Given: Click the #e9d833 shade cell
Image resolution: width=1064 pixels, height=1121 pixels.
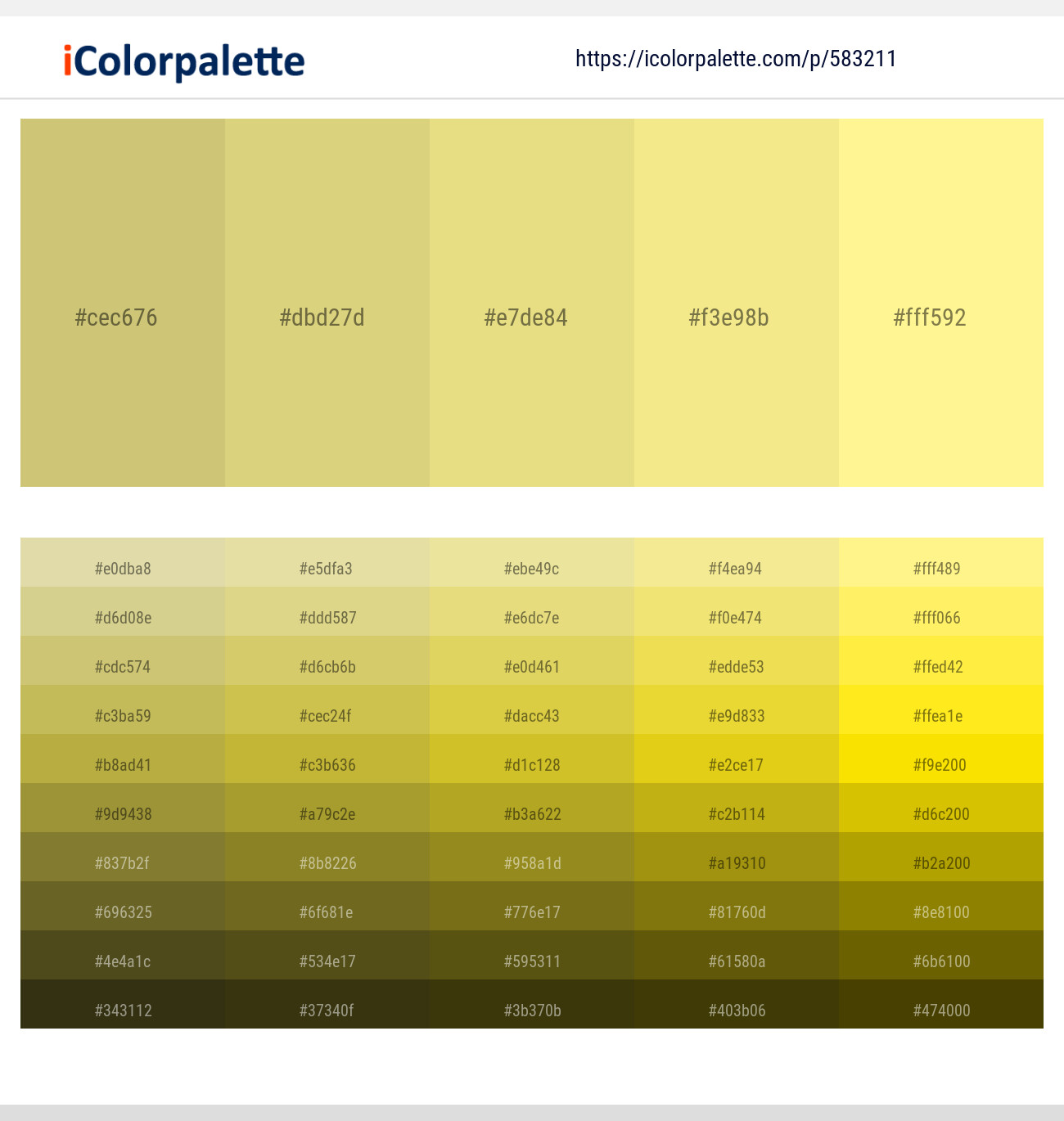Looking at the screenshot, I should coord(737,715).
